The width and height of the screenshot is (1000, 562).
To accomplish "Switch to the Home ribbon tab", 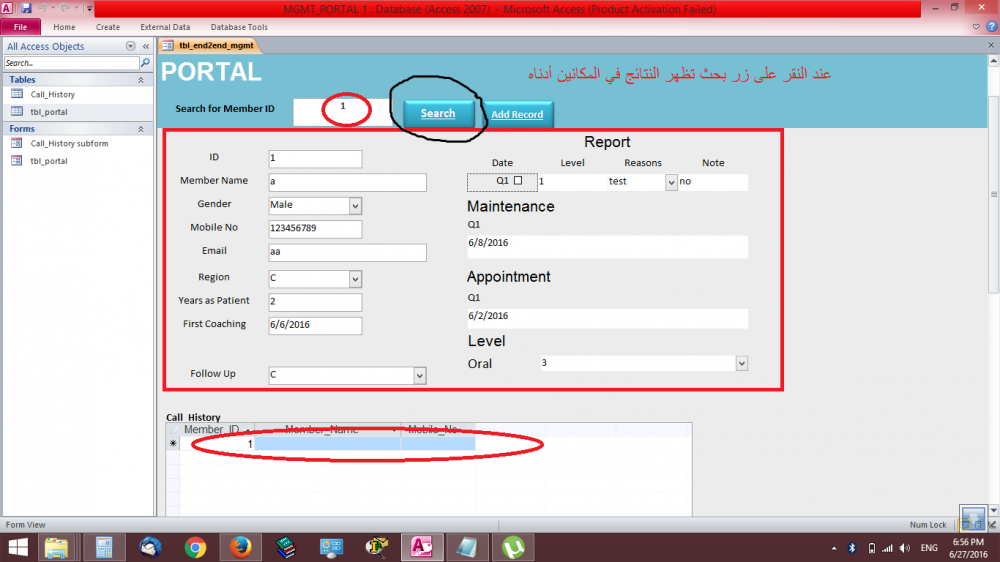I will tap(64, 27).
